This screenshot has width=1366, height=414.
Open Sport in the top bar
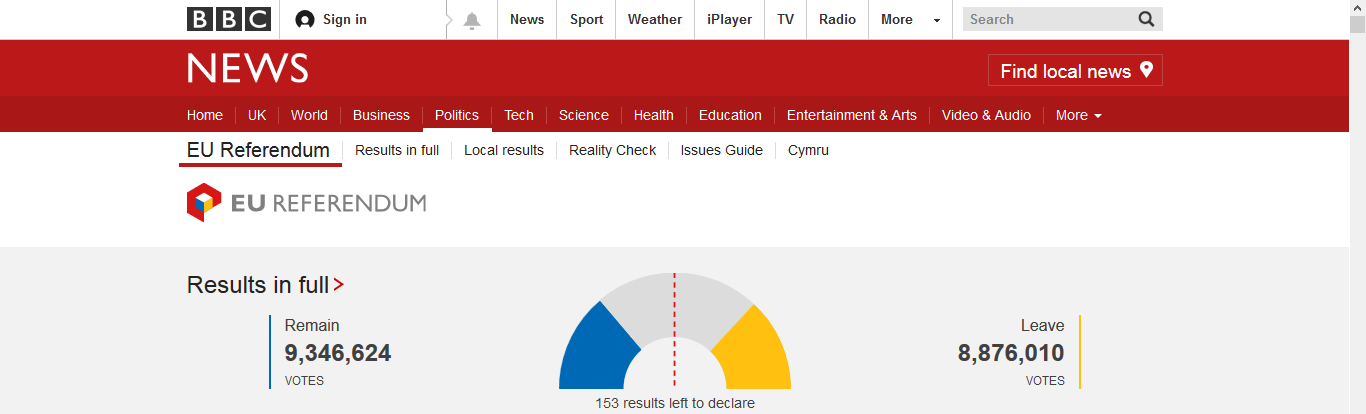tap(586, 19)
